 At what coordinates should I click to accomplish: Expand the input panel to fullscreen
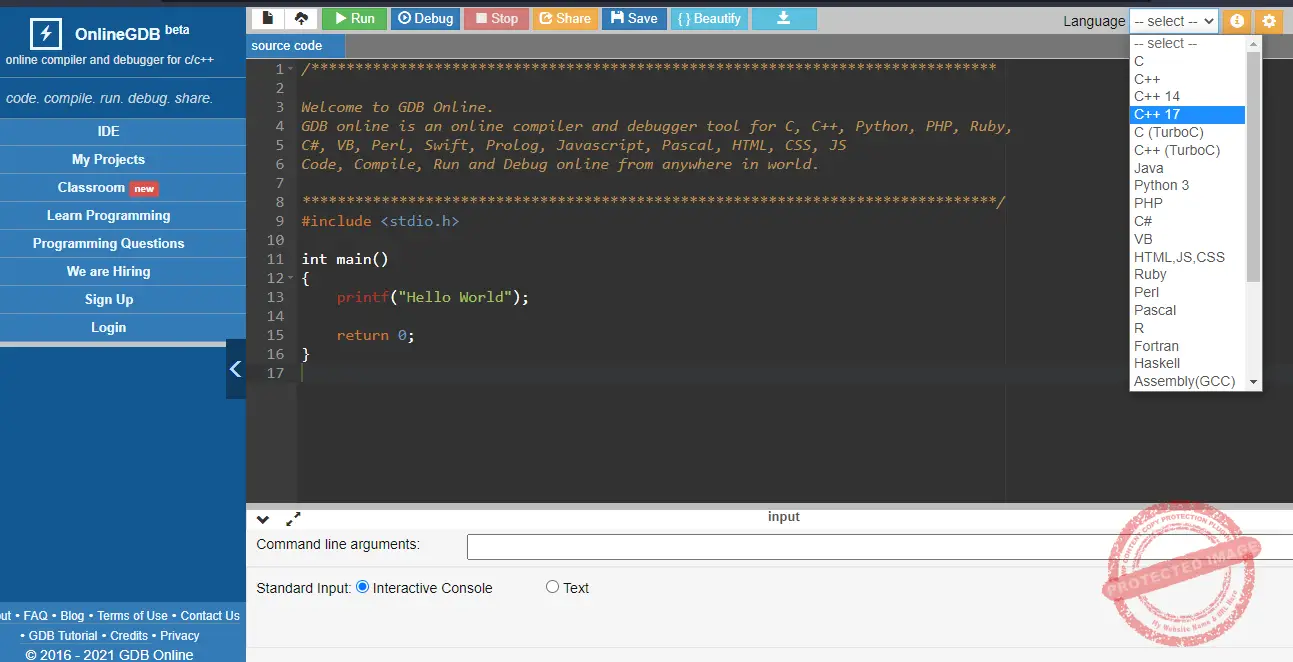tap(293, 519)
